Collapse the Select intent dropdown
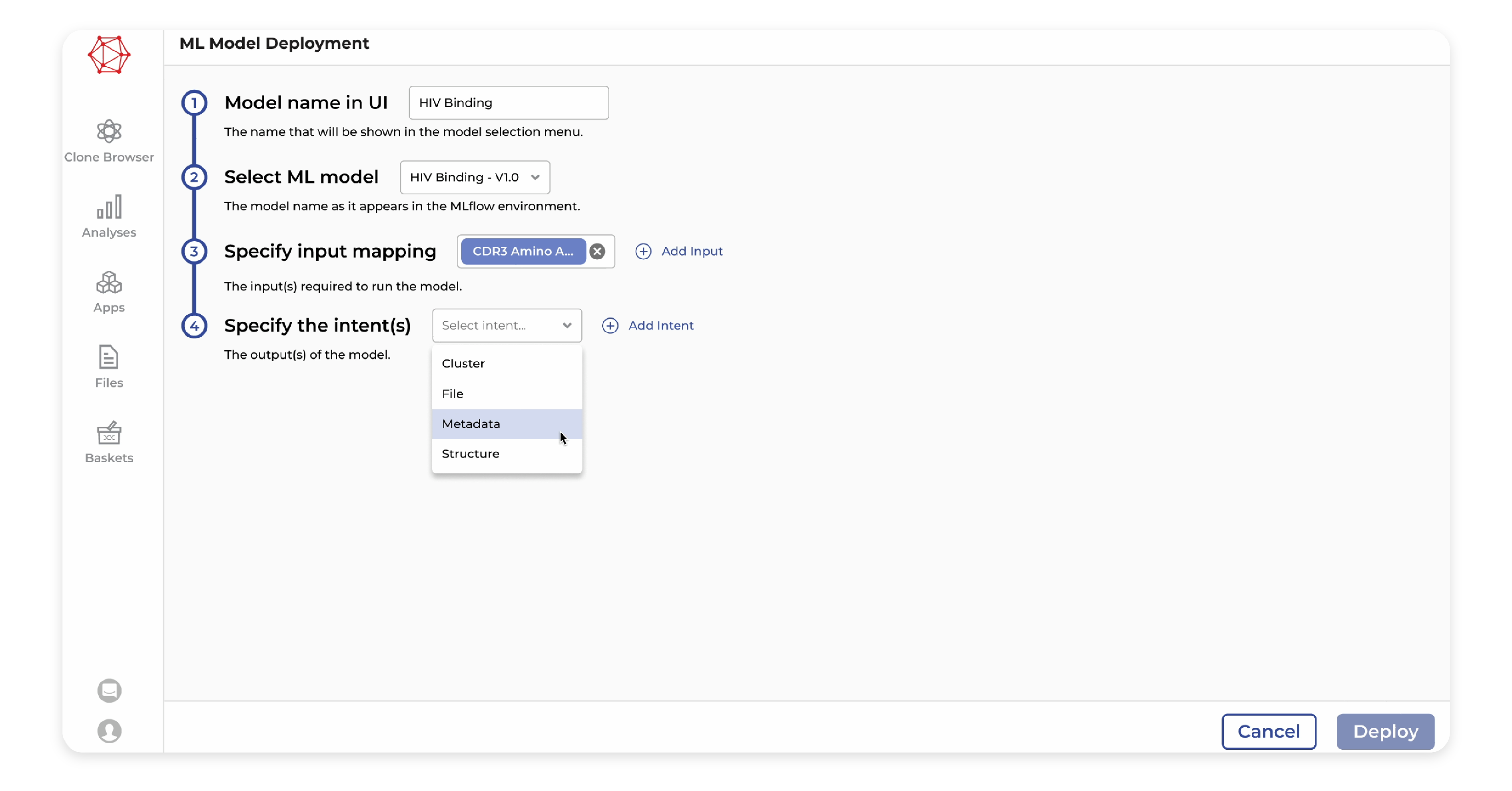This screenshot has height=791, width=1512. pos(507,326)
